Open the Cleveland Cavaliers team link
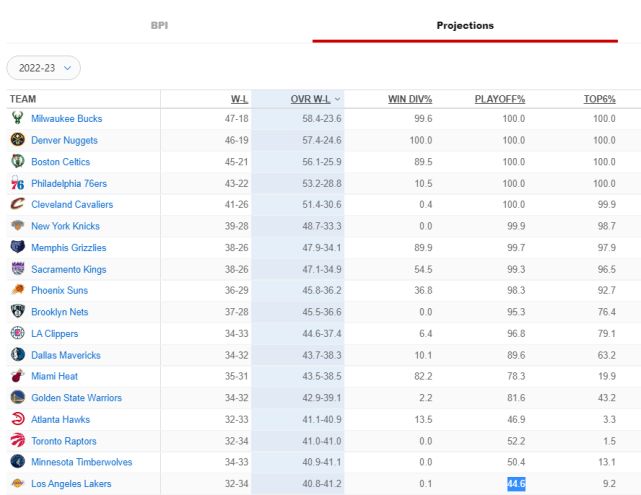The height and width of the screenshot is (495, 641). coord(72,204)
